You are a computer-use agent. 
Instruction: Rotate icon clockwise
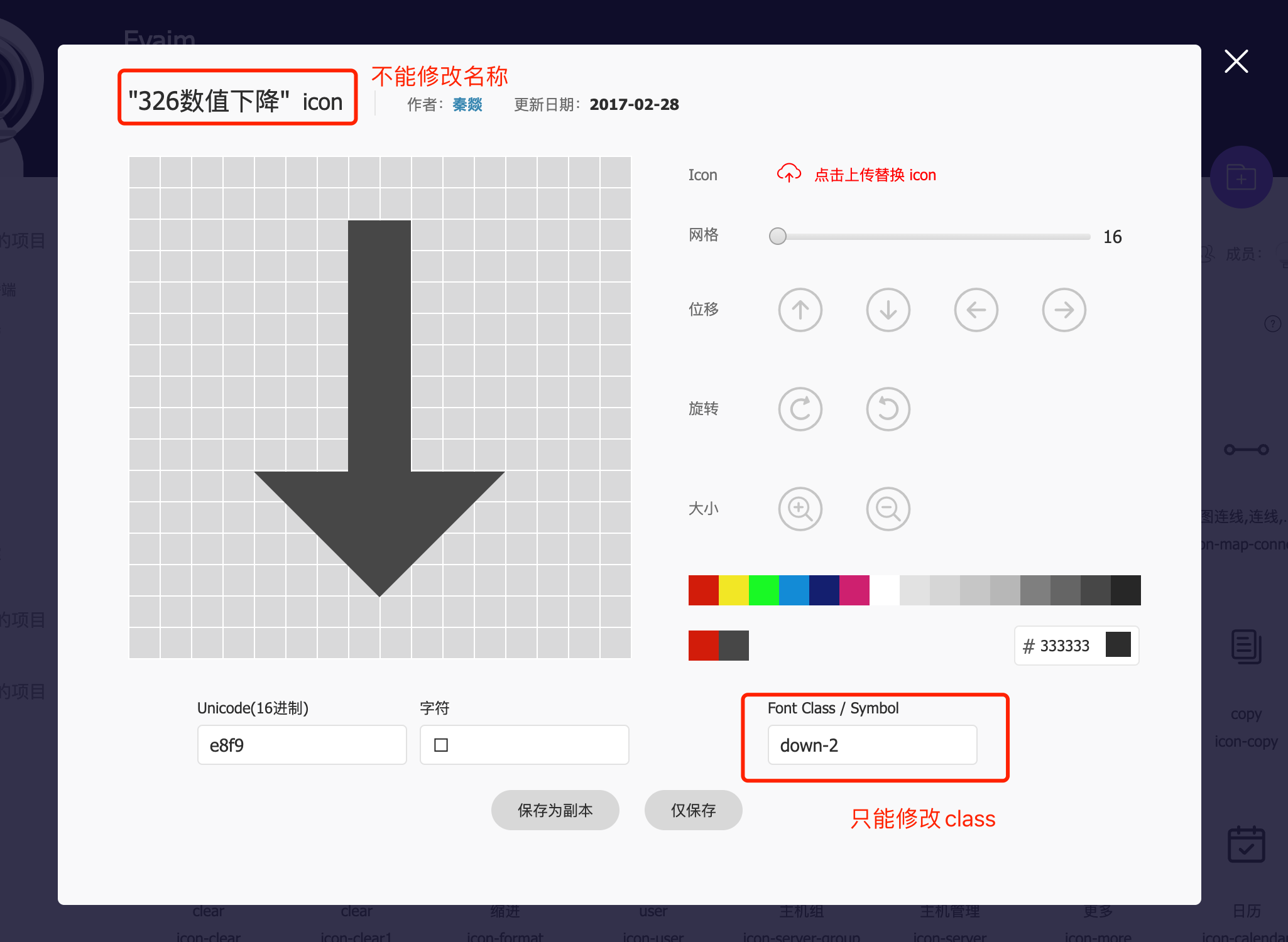click(x=800, y=409)
